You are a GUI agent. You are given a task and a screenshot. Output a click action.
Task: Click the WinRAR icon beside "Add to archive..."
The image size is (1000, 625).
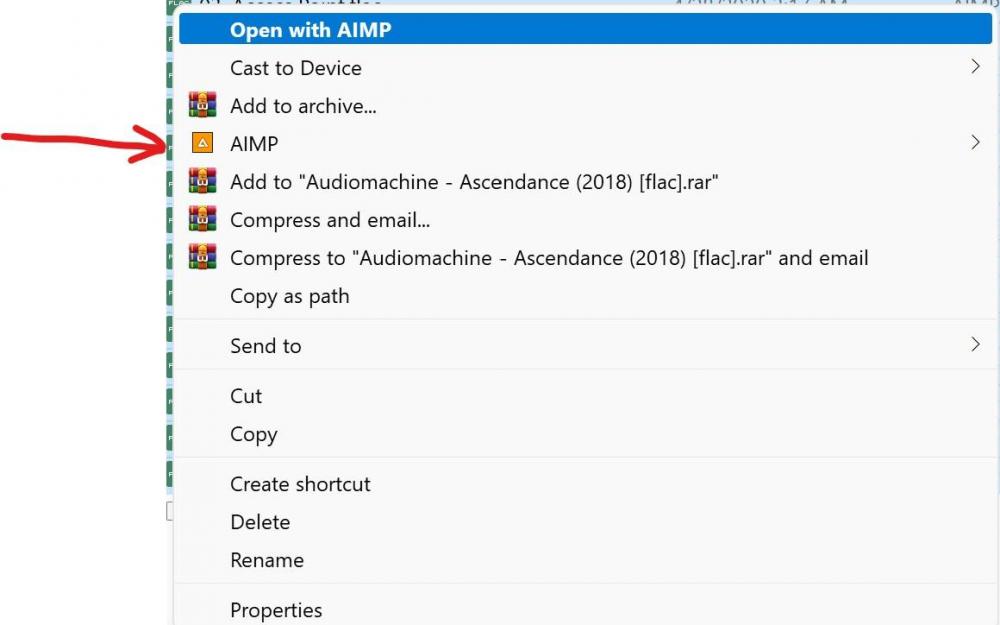point(203,104)
